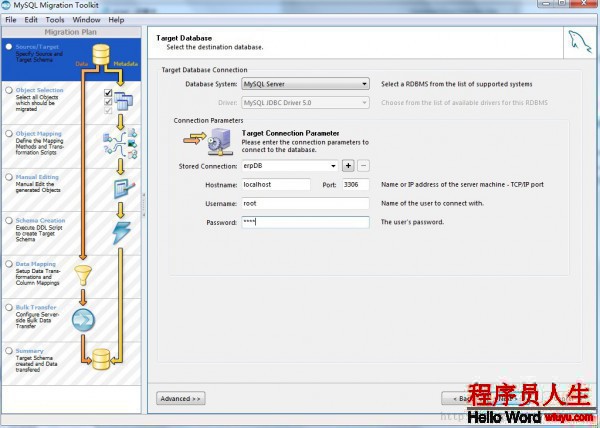Select the Data Mapping step radio button
The width and height of the screenshot is (600, 428).
9,264
